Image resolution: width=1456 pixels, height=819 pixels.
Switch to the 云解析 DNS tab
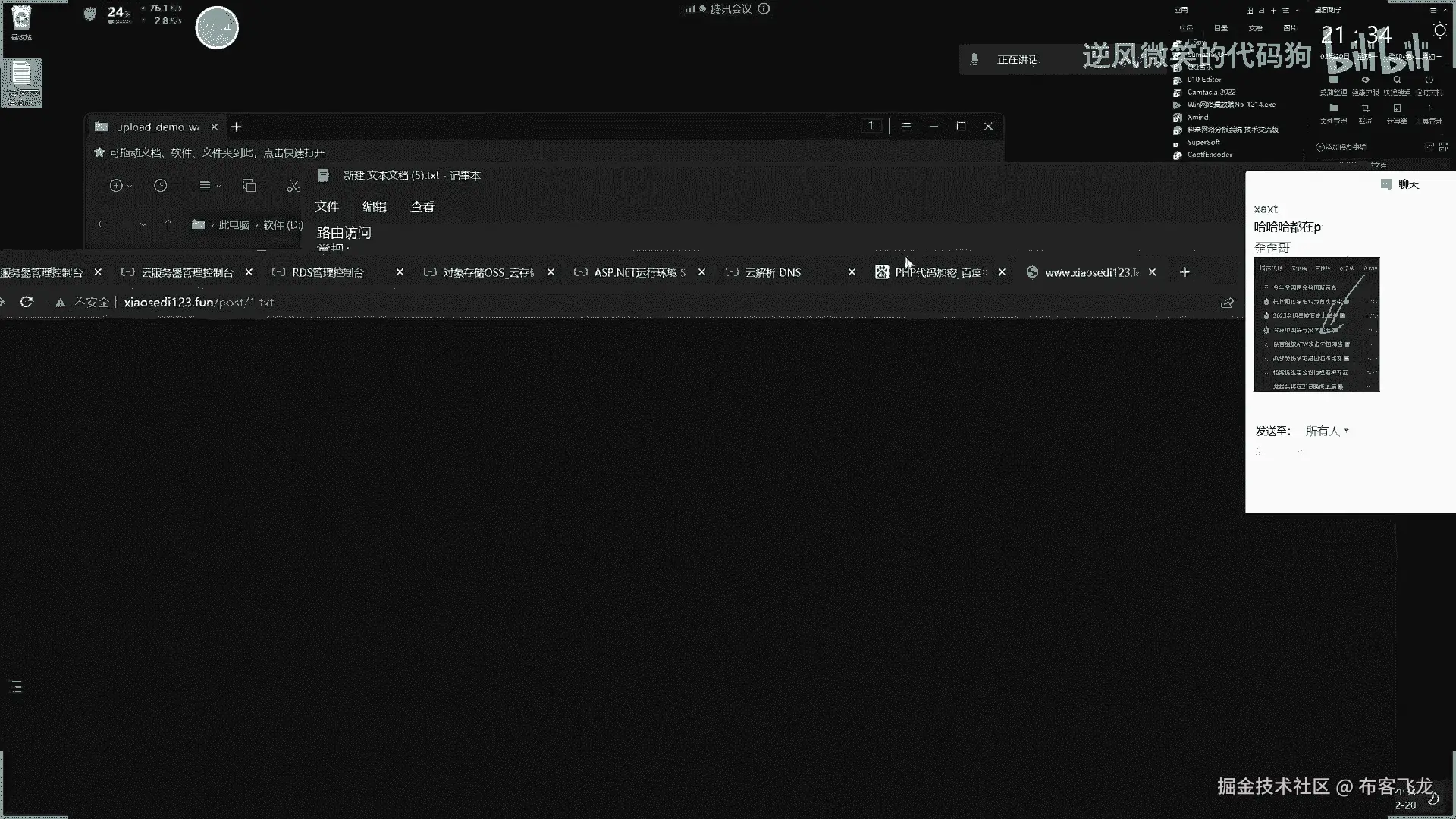(x=773, y=272)
